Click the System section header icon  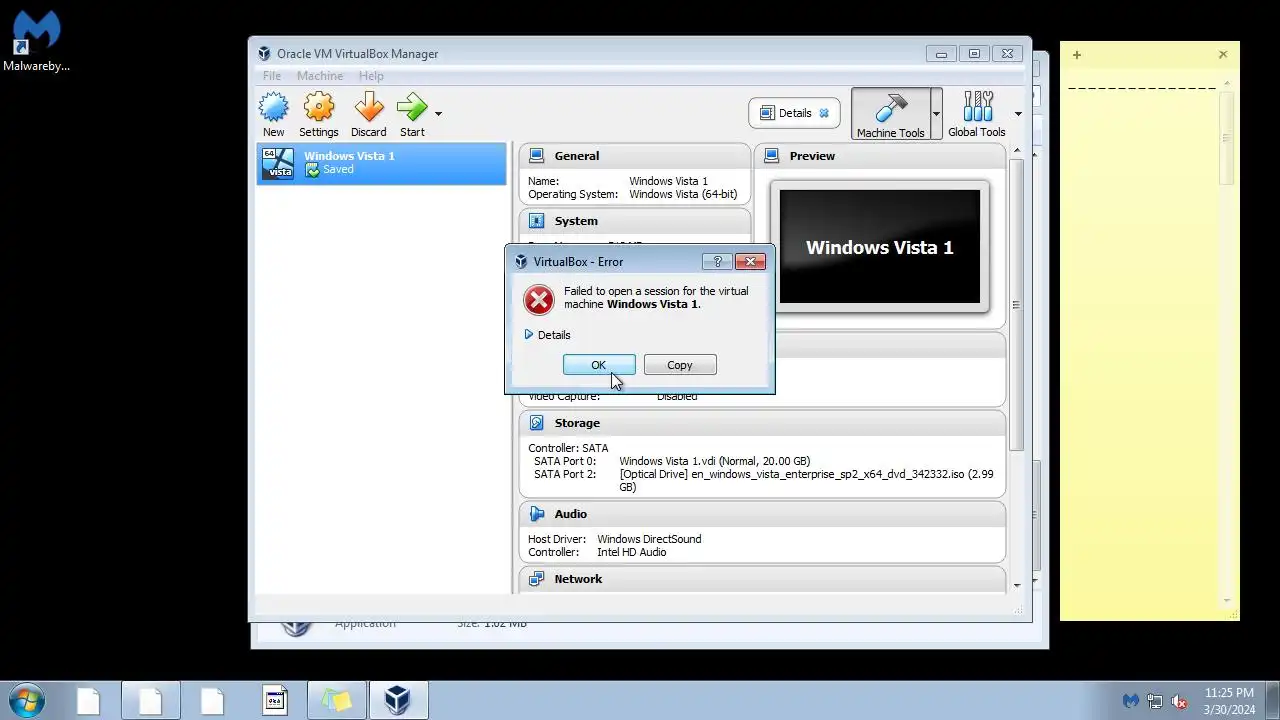coord(536,221)
